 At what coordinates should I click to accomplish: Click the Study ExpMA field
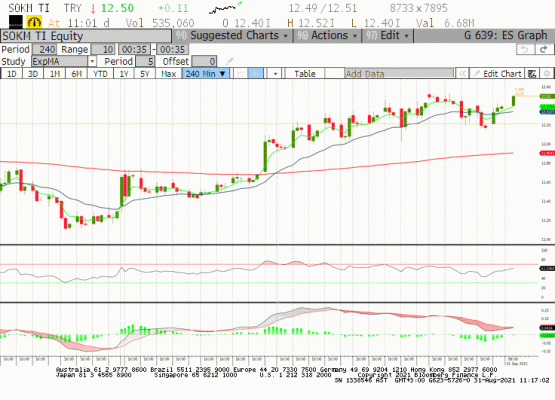point(60,61)
